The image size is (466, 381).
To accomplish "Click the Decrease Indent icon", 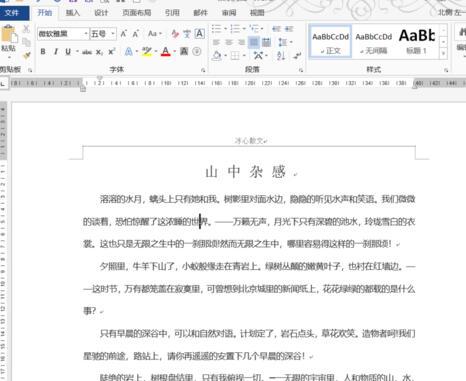I will (276, 29).
